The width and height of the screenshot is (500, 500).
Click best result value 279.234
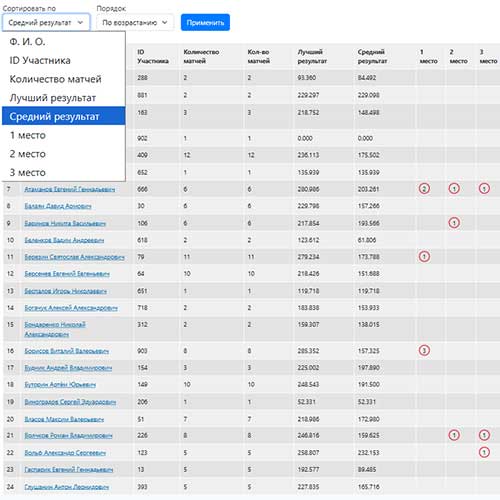[x=308, y=257]
